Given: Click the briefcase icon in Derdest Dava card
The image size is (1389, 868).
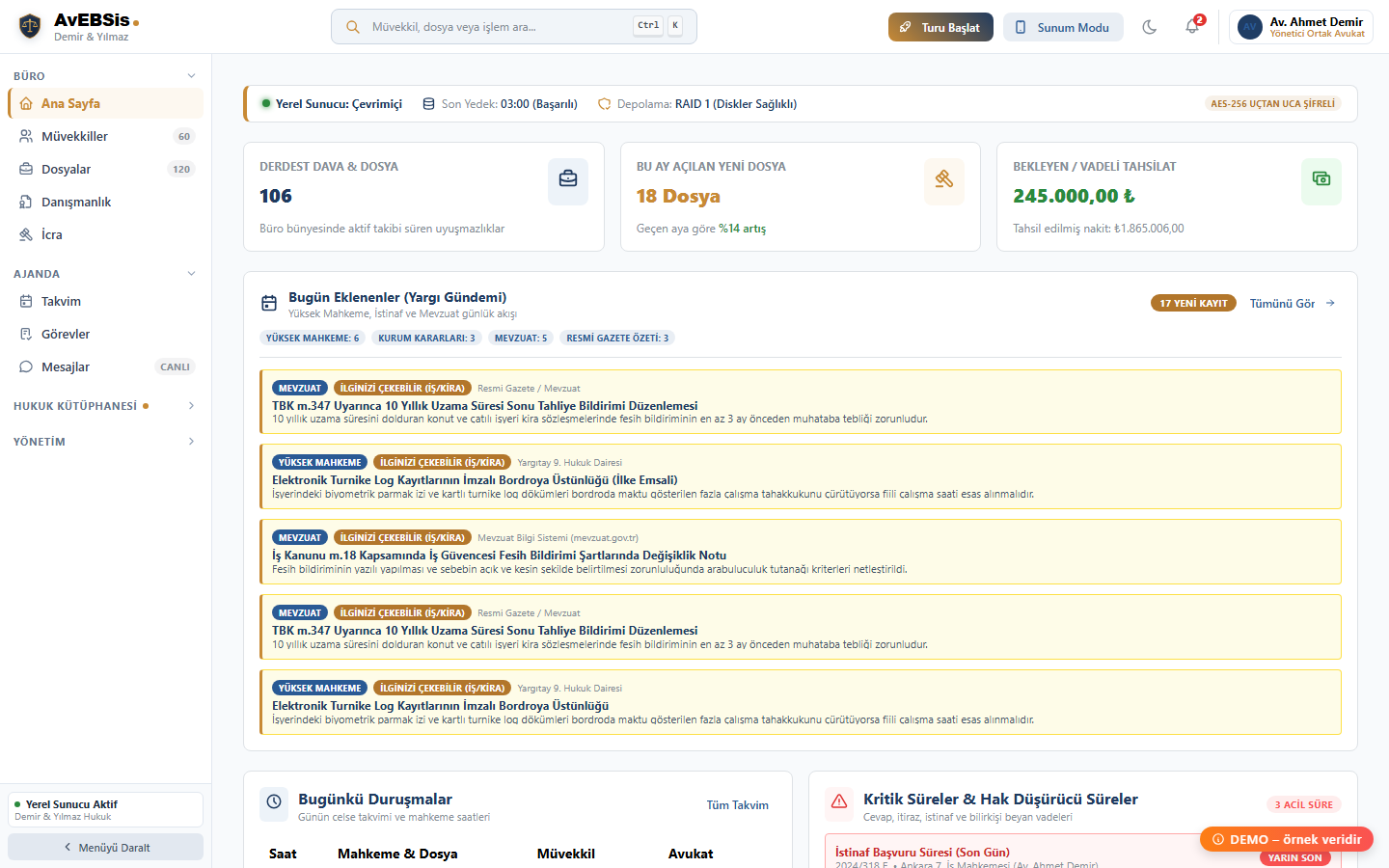Looking at the screenshot, I should (568, 178).
